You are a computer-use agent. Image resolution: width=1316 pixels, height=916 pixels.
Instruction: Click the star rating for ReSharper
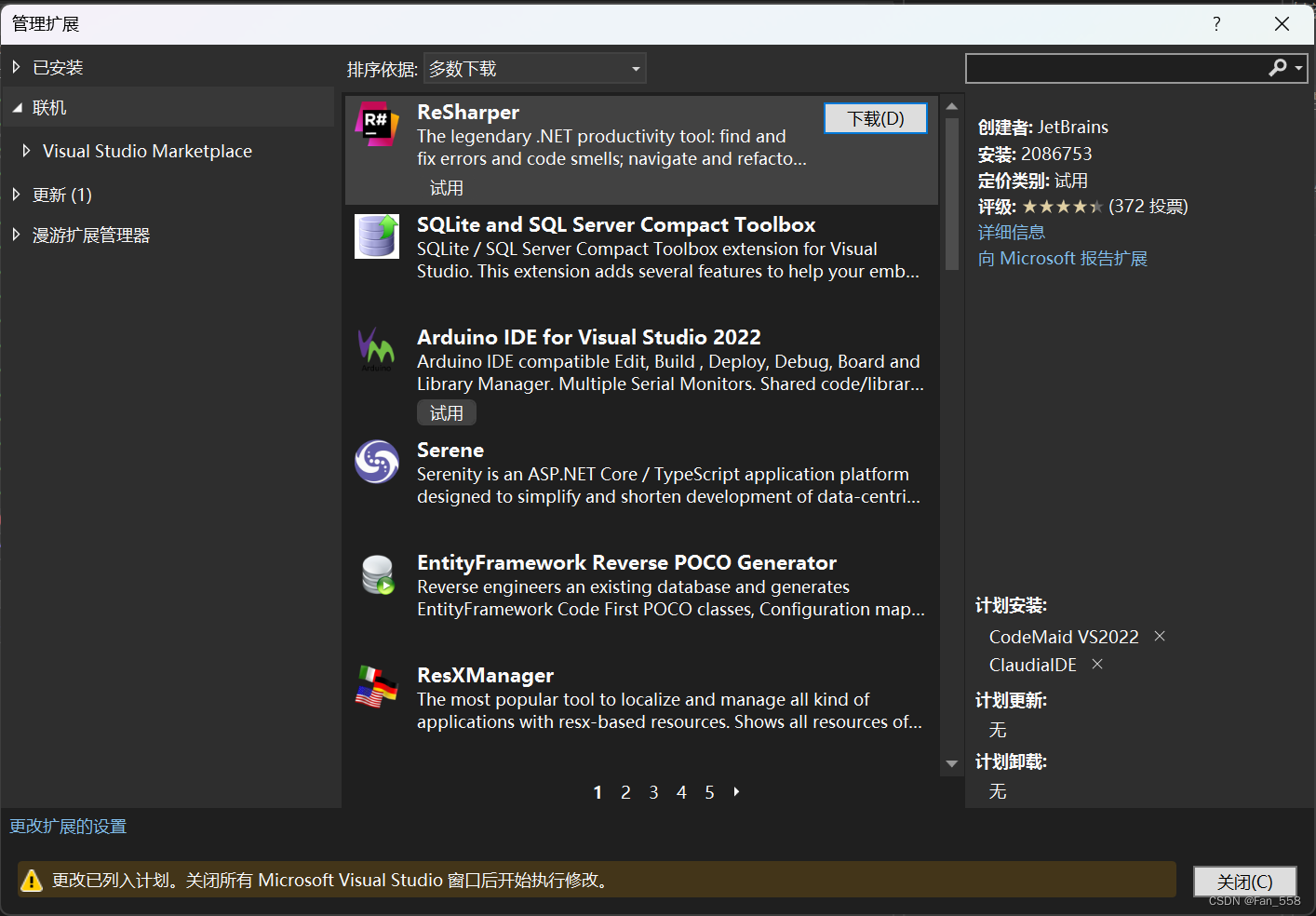coord(1062,206)
